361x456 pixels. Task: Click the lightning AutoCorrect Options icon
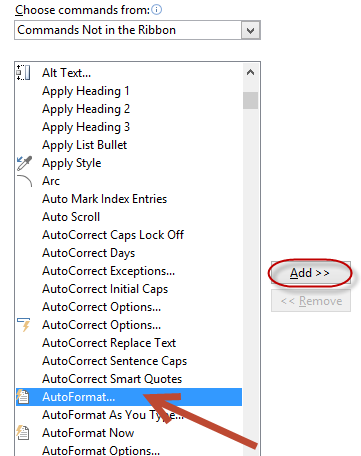pos(24,325)
